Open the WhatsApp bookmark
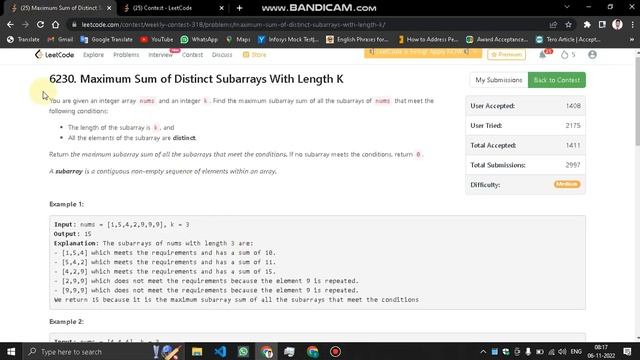 coord(199,40)
